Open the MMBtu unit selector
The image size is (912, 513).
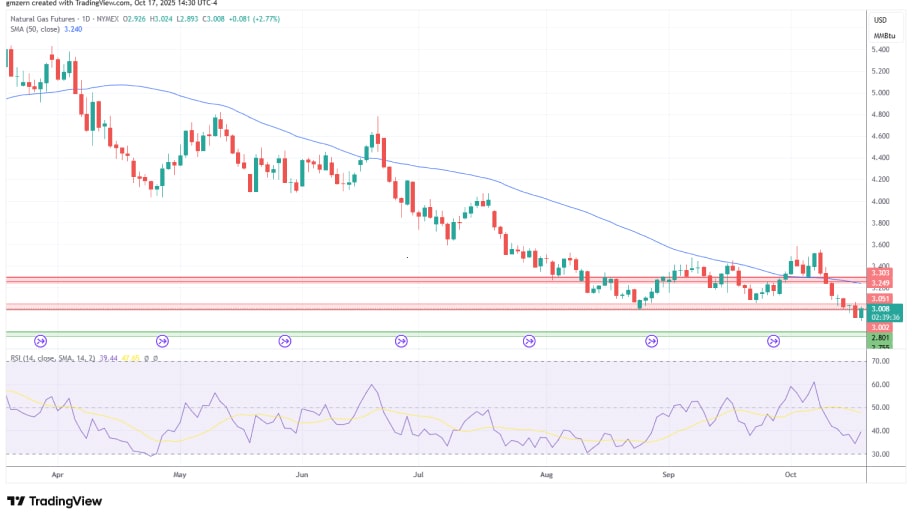tap(880, 36)
